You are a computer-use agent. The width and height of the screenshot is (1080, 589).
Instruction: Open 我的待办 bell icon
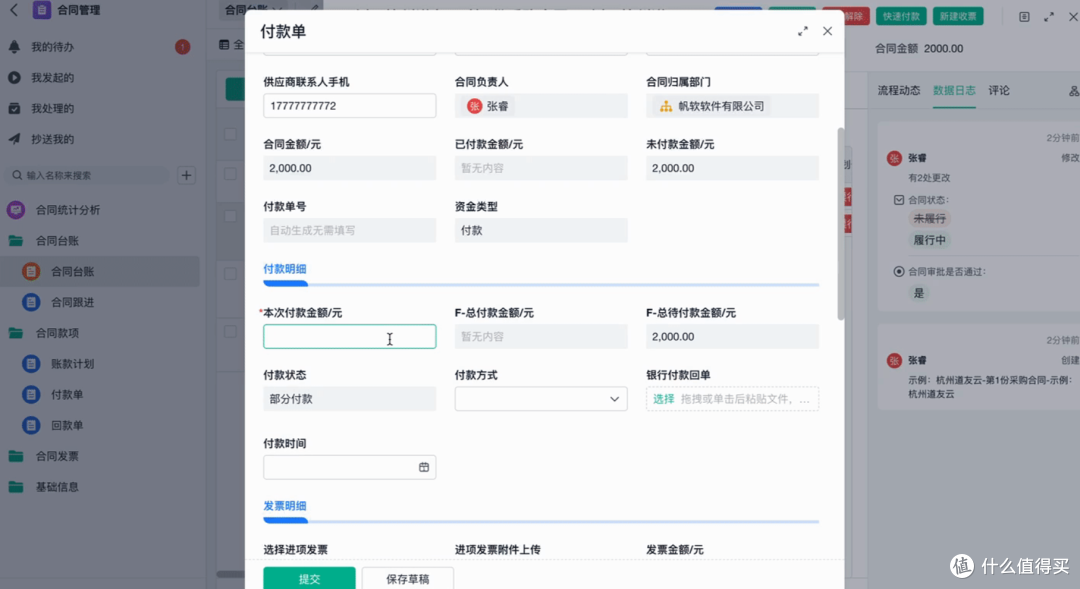[14, 47]
